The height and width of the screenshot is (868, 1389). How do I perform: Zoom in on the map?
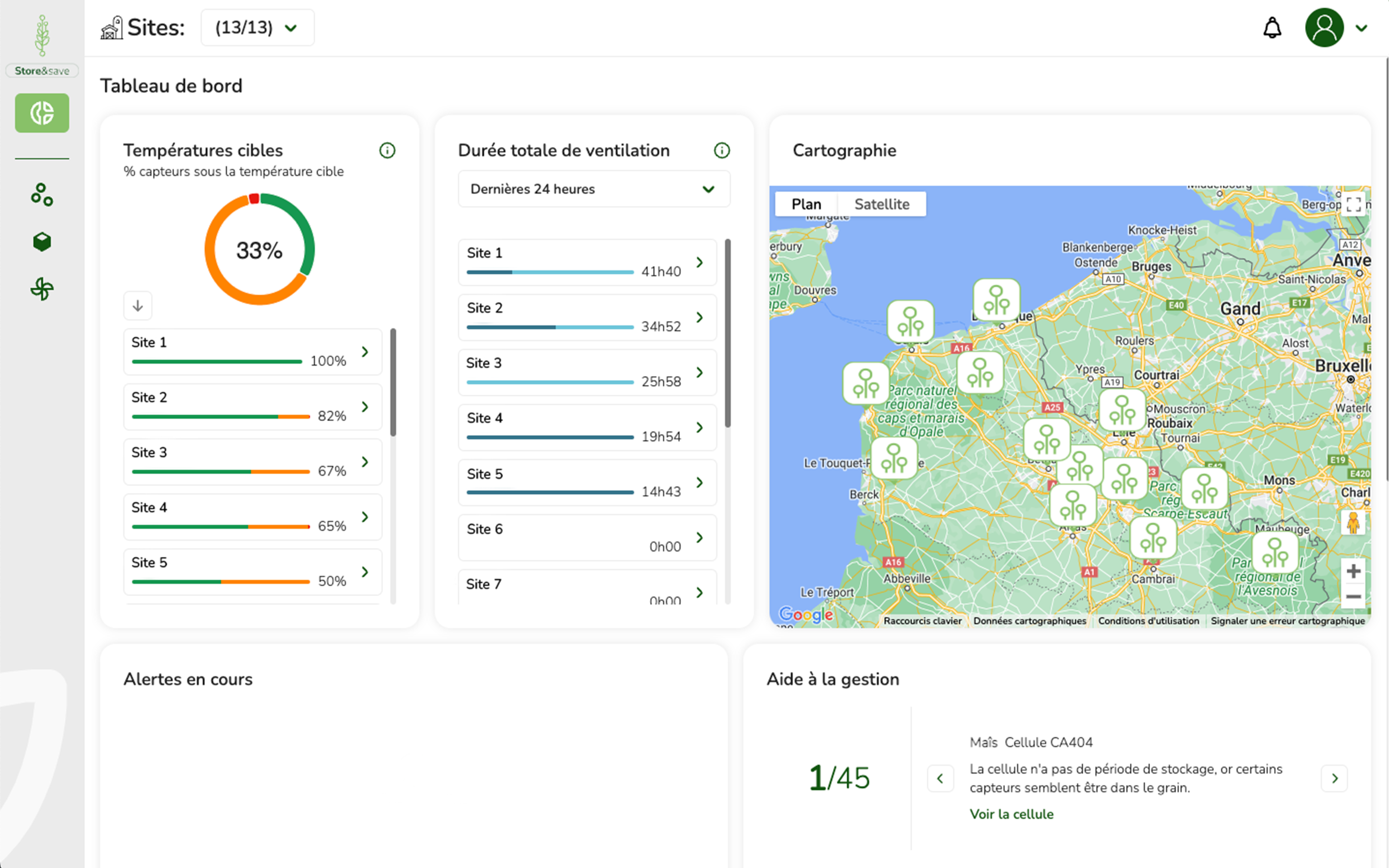1353,571
